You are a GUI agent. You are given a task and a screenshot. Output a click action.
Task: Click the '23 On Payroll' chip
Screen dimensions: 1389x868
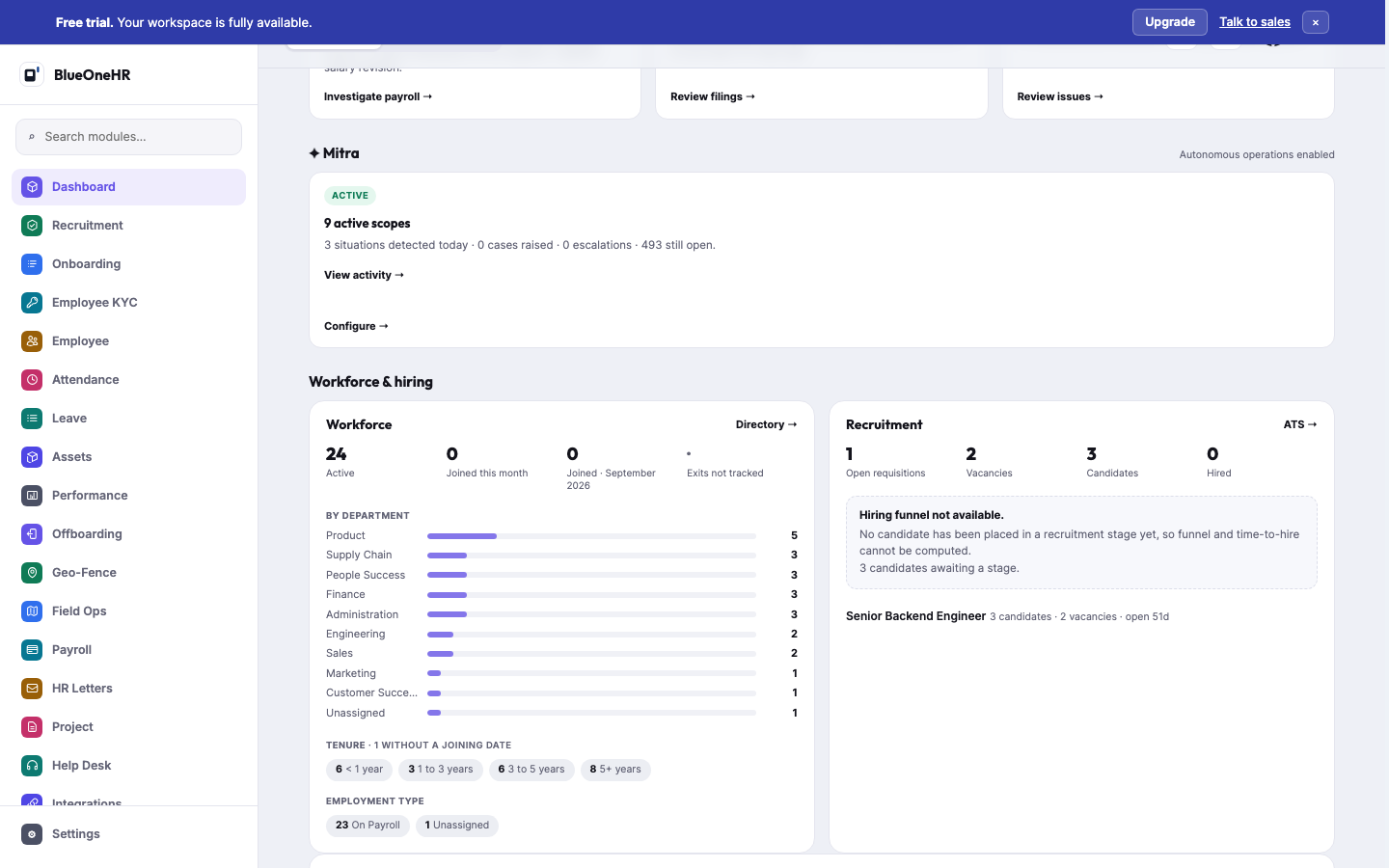[368, 826]
